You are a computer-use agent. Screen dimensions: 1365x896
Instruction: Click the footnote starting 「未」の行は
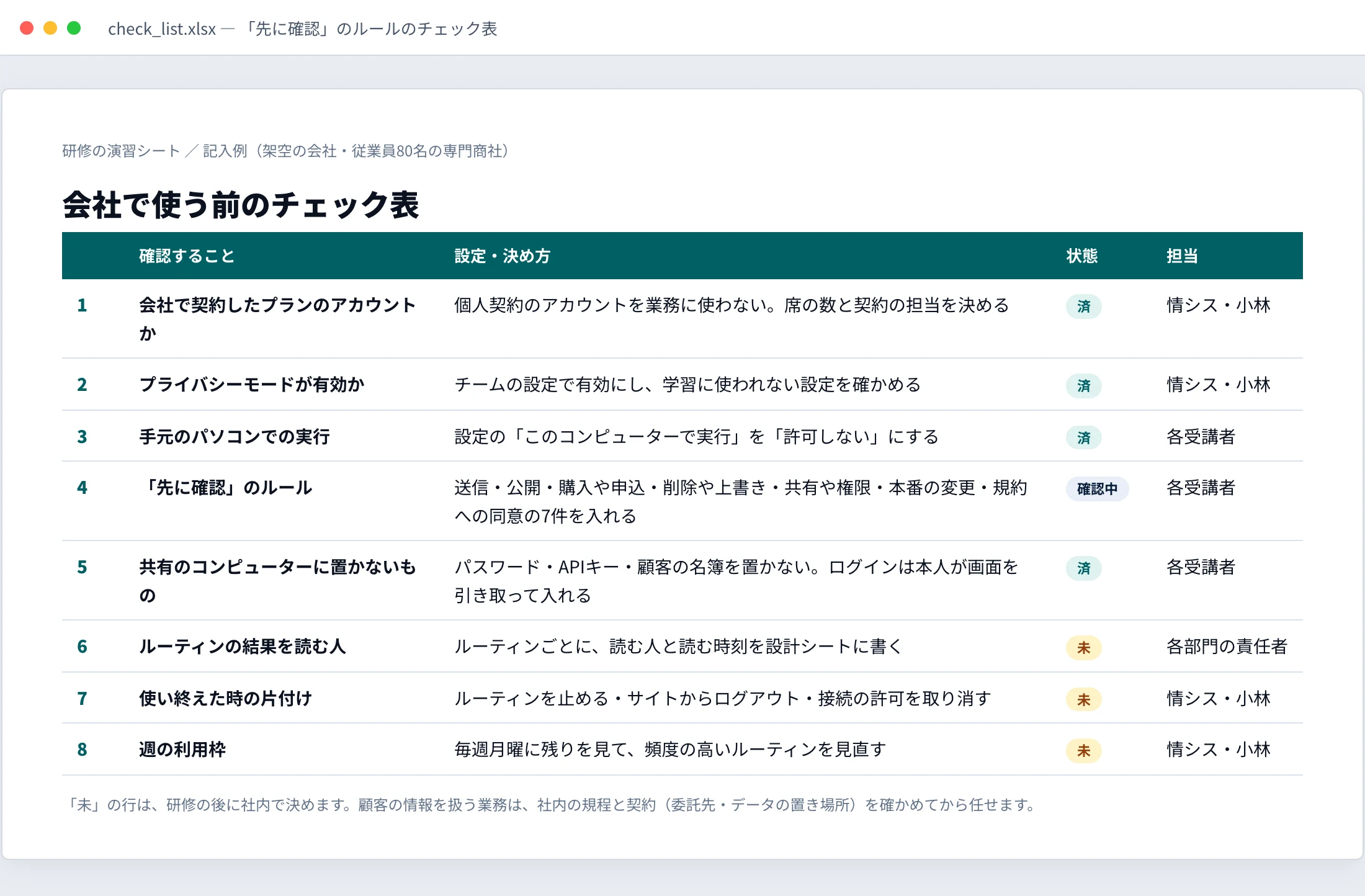click(x=552, y=805)
